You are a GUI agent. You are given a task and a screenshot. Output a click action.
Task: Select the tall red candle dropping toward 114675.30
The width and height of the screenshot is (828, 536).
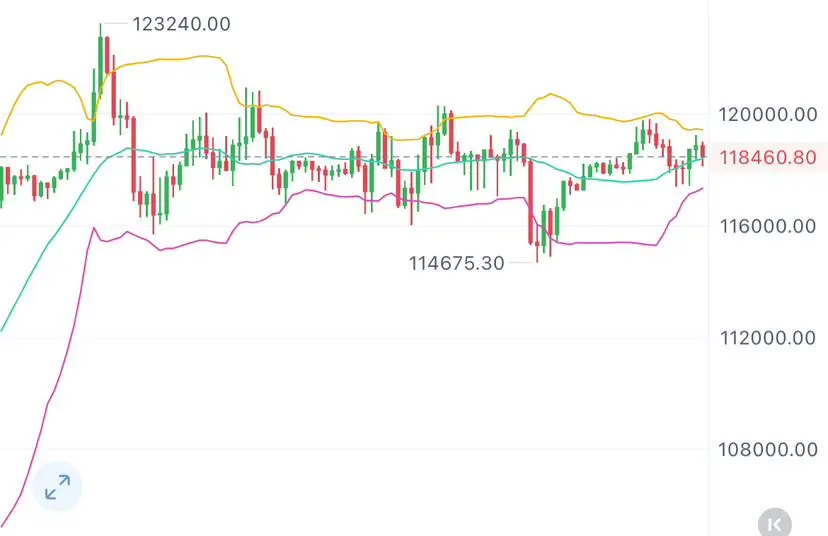click(x=531, y=202)
